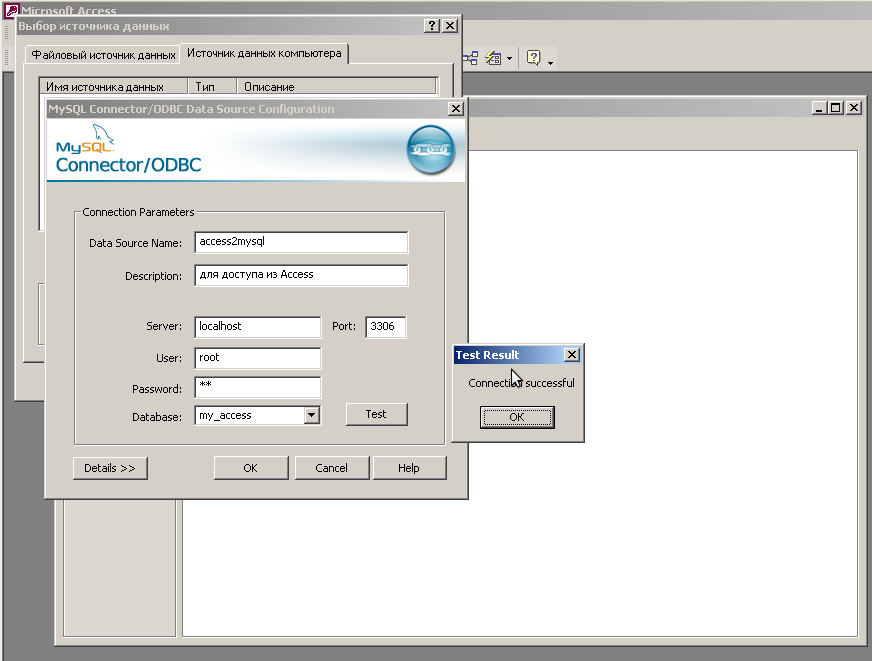Click the MySQL chain link logo icon

click(430, 150)
